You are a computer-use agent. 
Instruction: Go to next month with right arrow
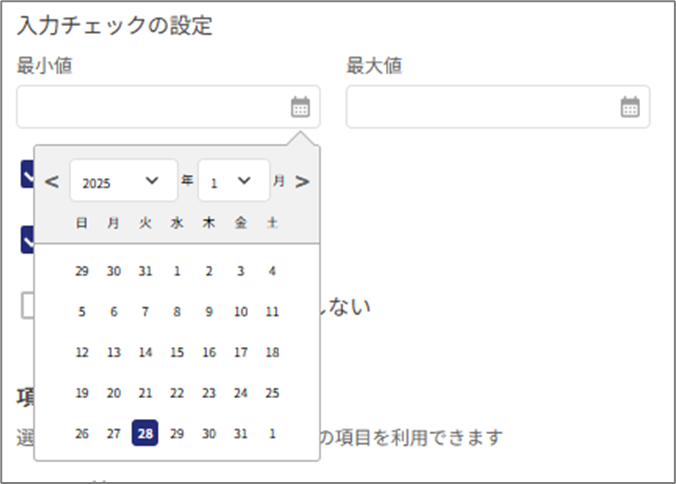point(302,182)
